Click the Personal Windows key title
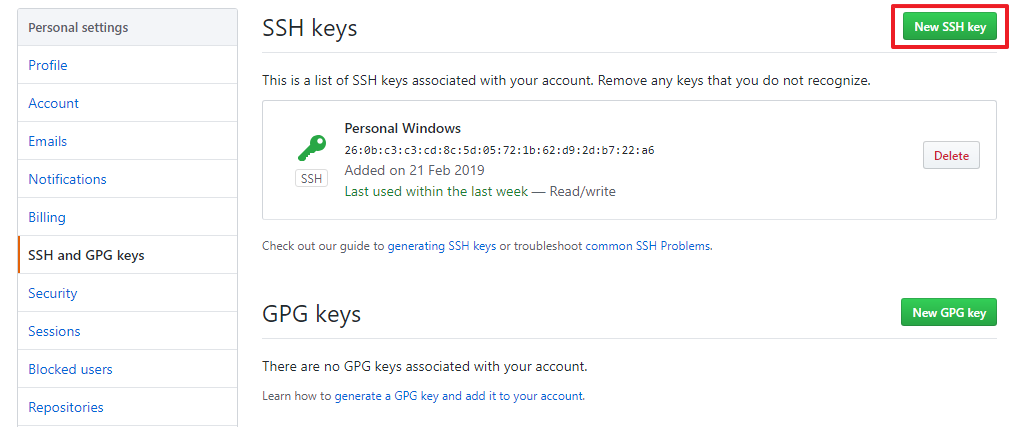Viewport: 1019px width, 427px height. (402, 128)
